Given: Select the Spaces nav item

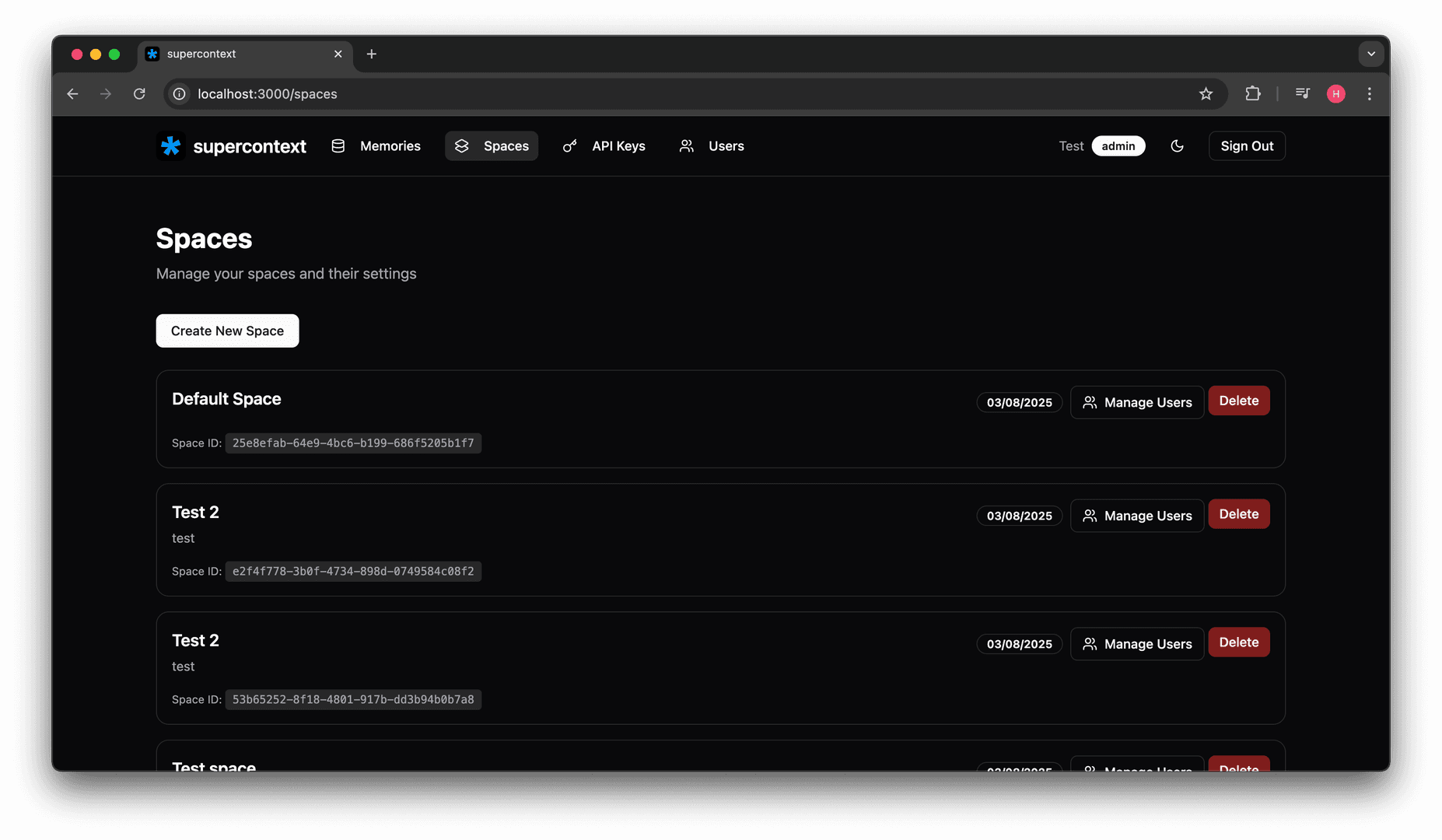Looking at the screenshot, I should click(492, 146).
